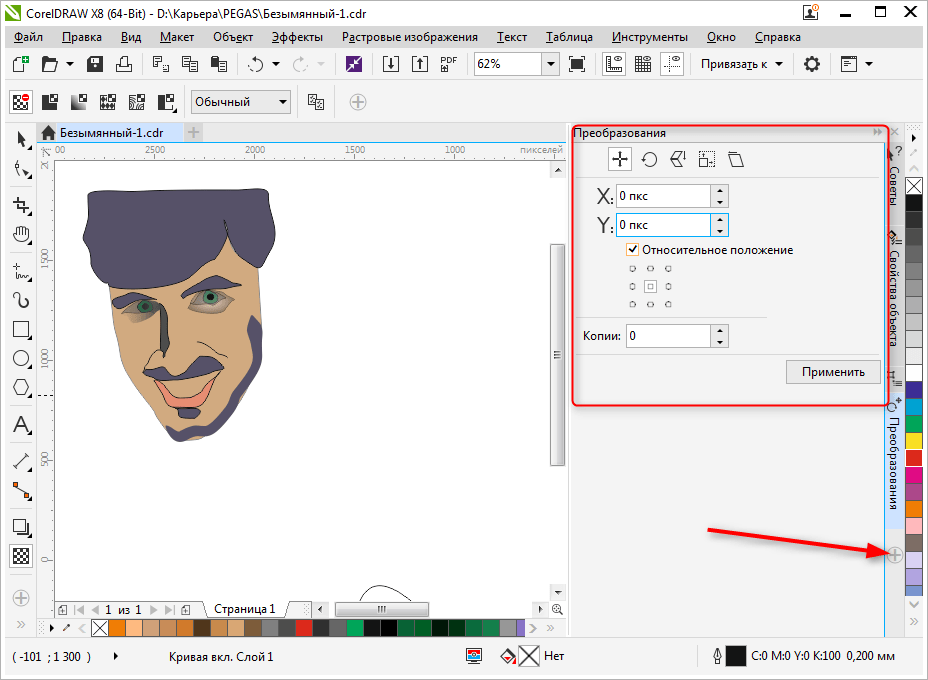Toggle the Относительное положение checkbox

pyautogui.click(x=632, y=250)
